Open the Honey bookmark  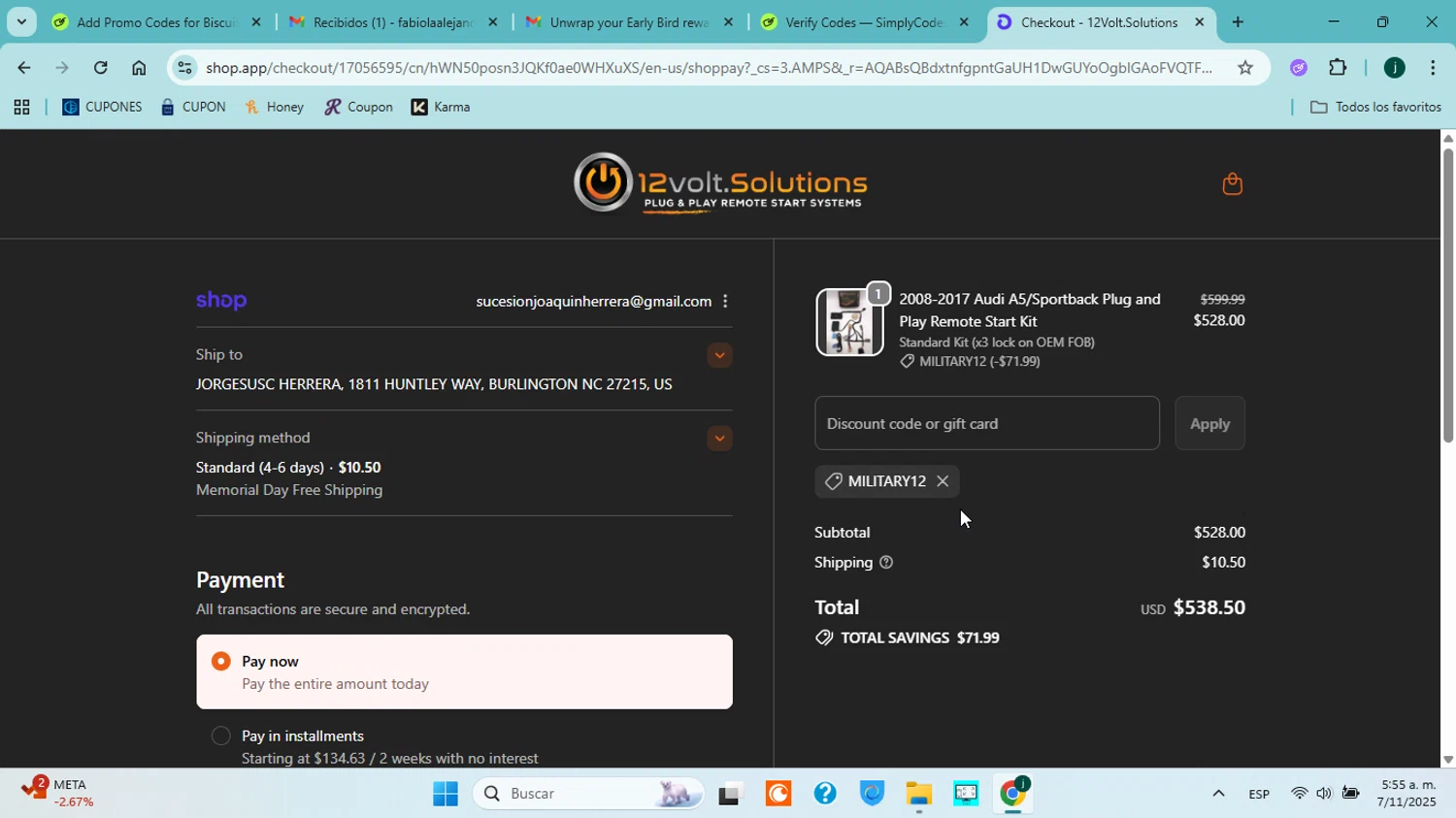point(275,108)
